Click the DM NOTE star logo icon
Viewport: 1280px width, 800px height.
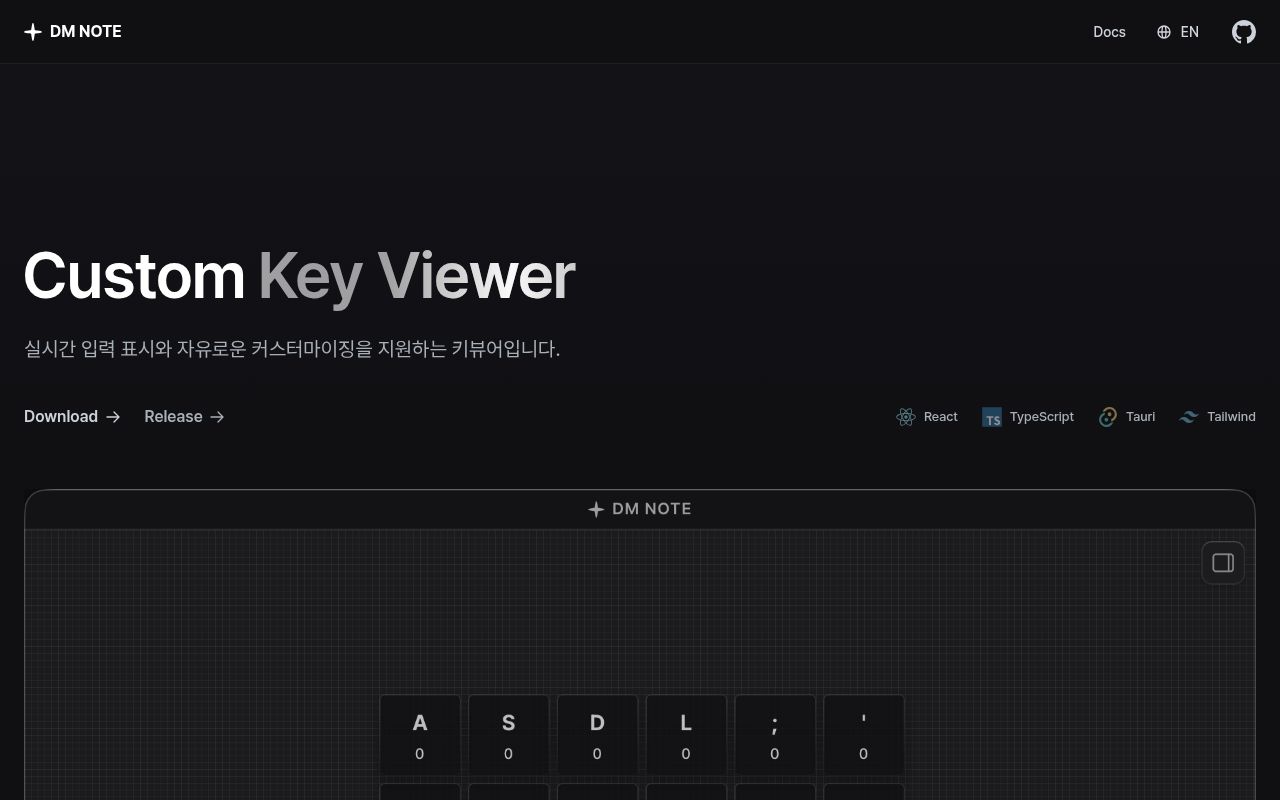33,32
